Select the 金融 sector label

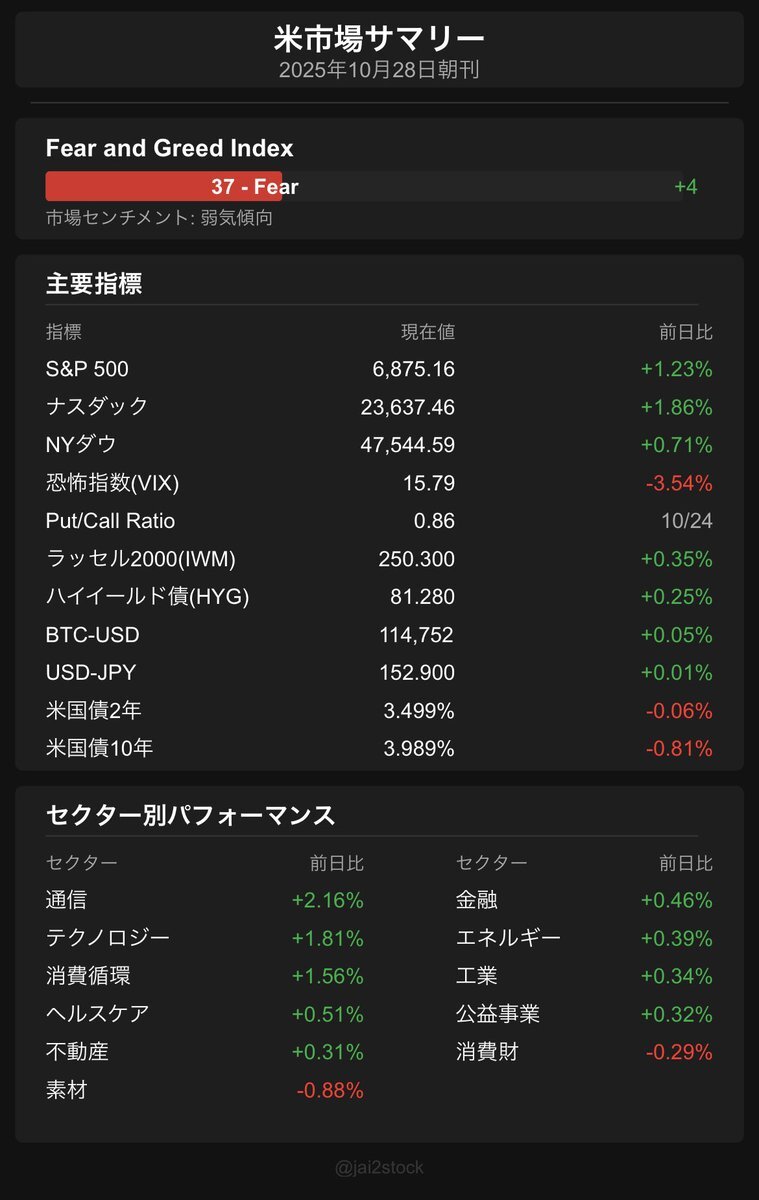[x=476, y=900]
